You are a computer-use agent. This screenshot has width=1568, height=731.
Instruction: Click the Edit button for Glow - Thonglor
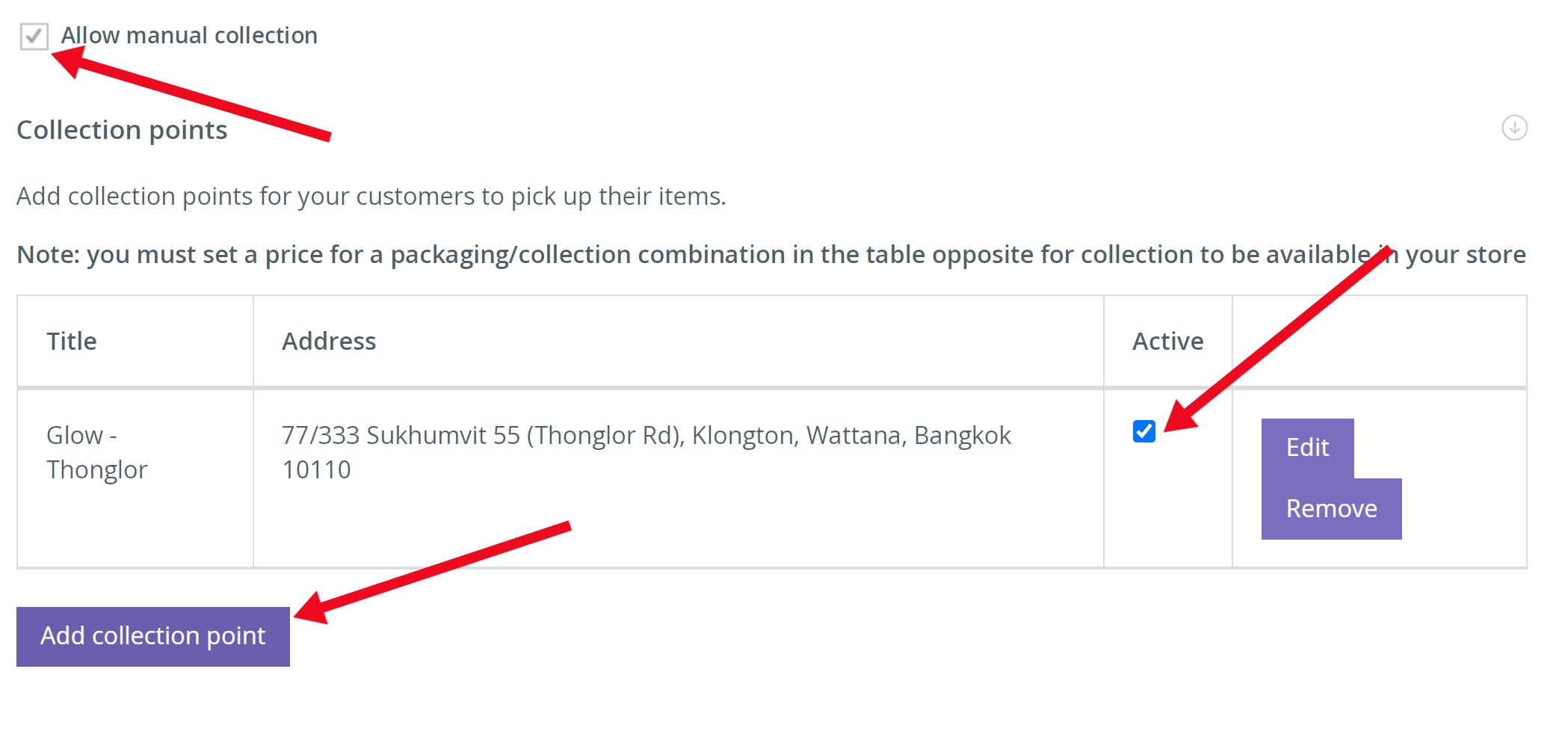(1307, 448)
